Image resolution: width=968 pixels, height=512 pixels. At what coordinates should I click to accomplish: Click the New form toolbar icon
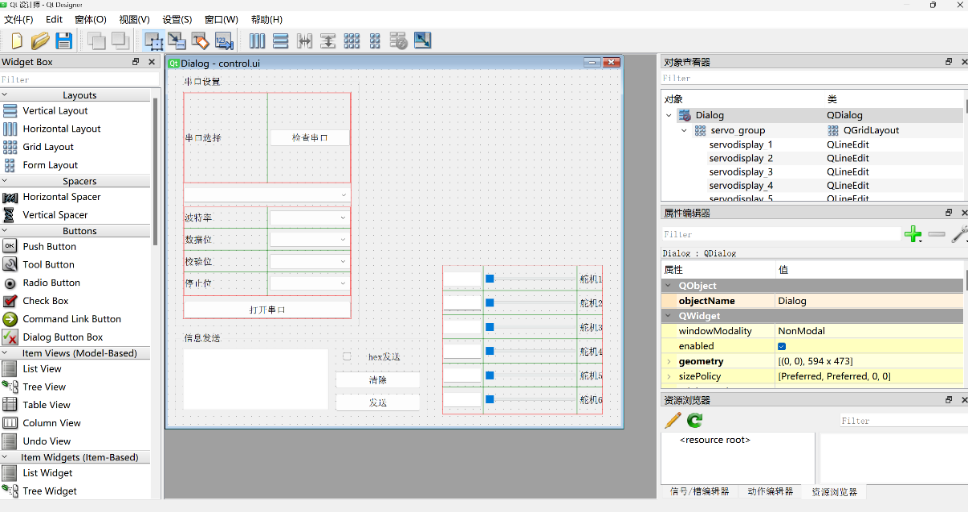coord(17,41)
